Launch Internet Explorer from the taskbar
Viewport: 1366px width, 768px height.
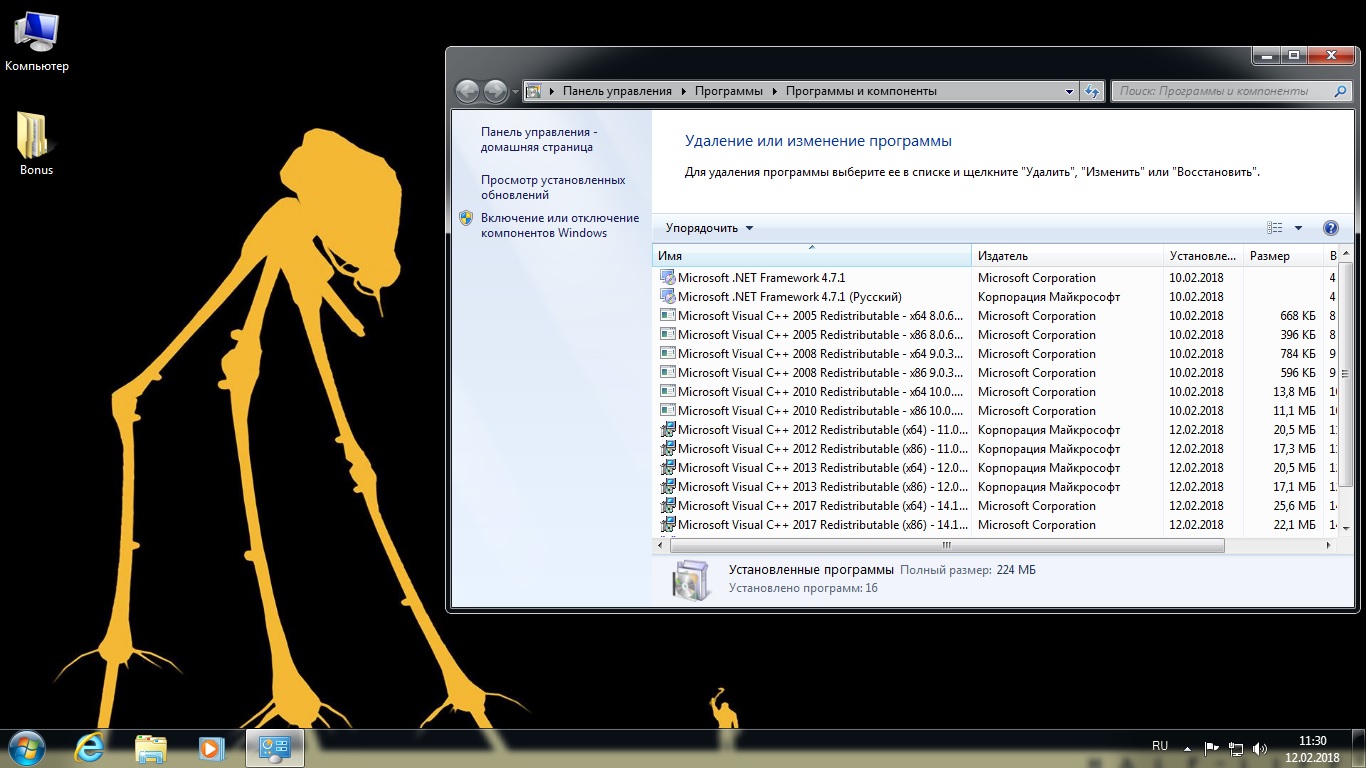click(x=90, y=748)
